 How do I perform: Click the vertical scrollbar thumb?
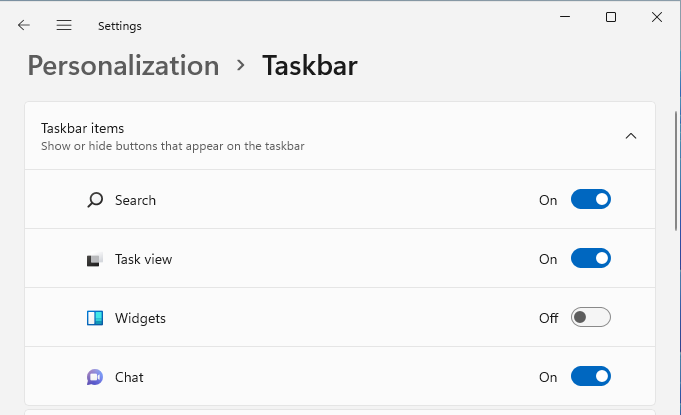(x=676, y=171)
